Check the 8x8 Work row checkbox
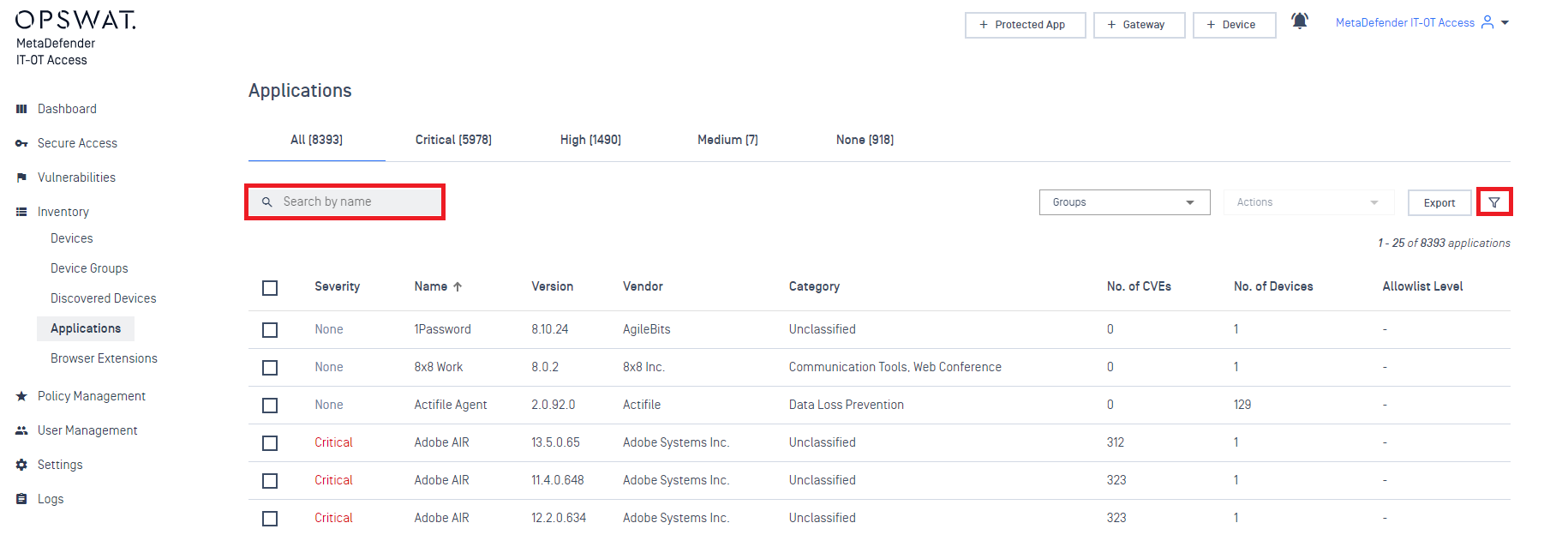This screenshot has height=535, width=1568. coord(270,368)
